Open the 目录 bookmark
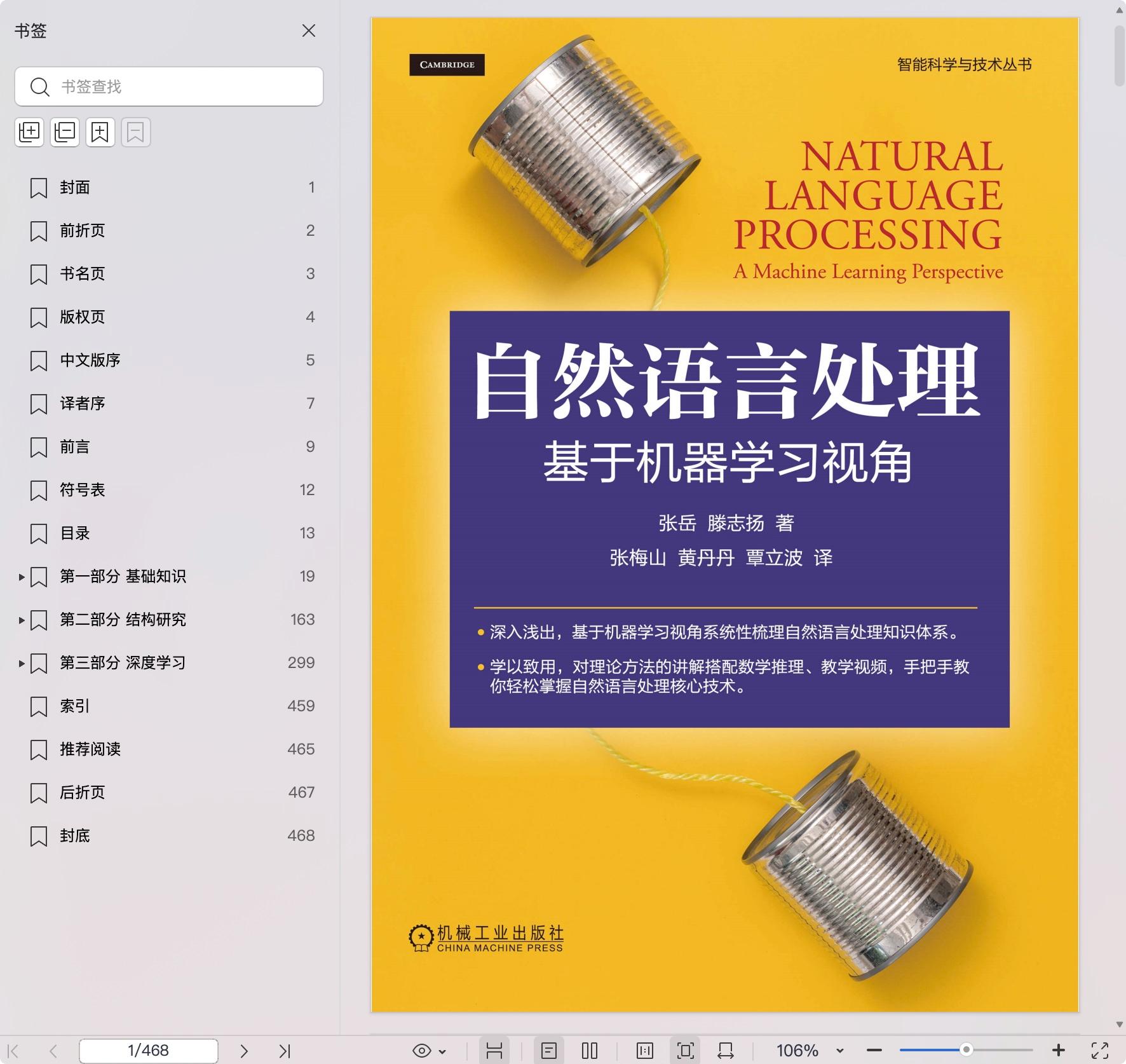Screen dimensions: 1126x1064 pos(75,533)
